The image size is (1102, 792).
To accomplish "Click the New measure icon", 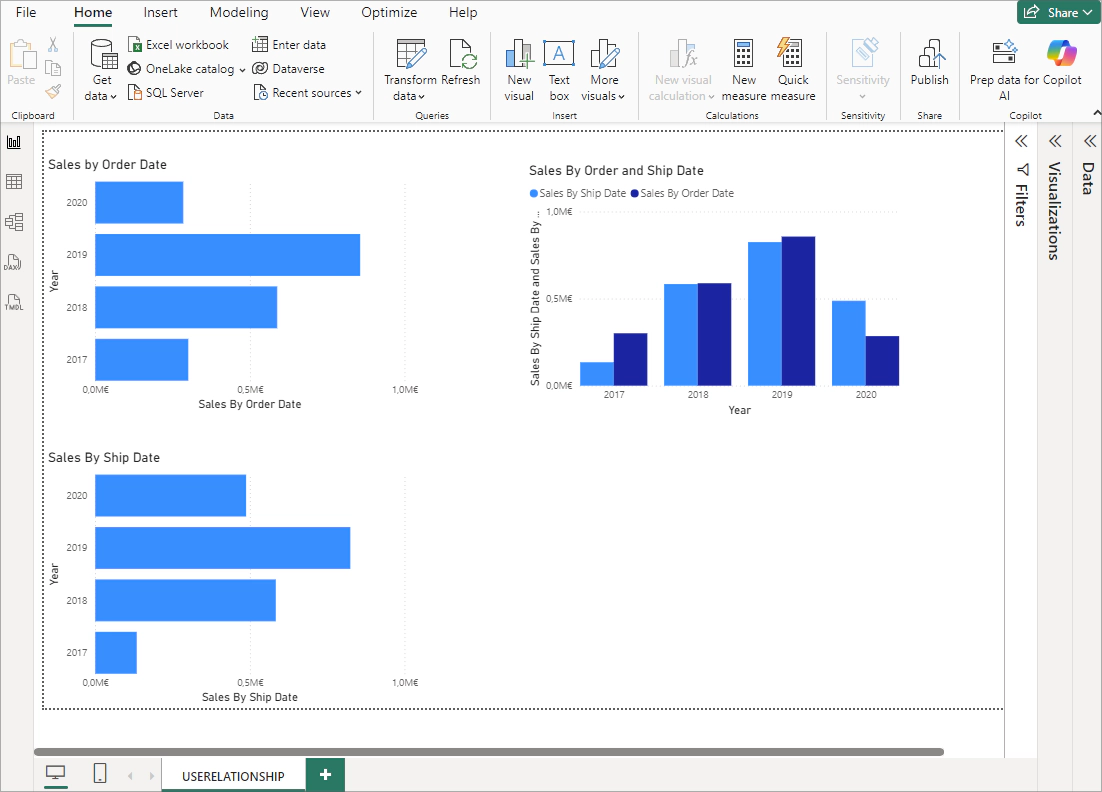I will (x=743, y=70).
